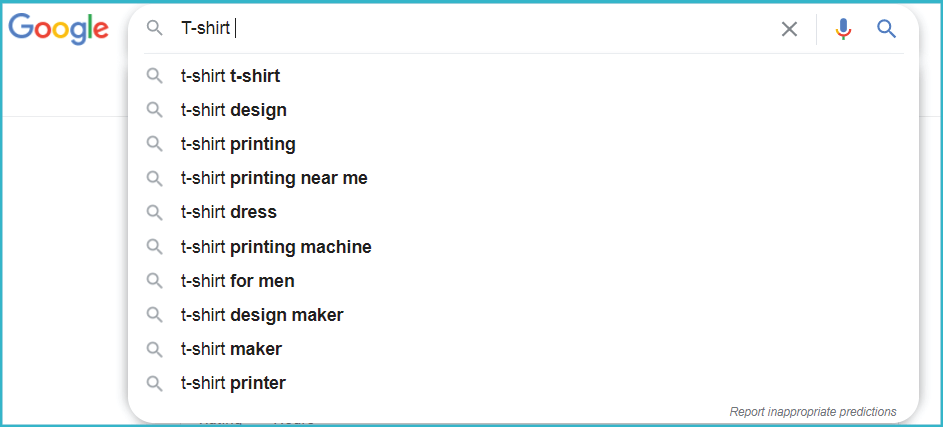Click magnifier icon beside t-shirt dress
This screenshot has width=943, height=427.
155,212
